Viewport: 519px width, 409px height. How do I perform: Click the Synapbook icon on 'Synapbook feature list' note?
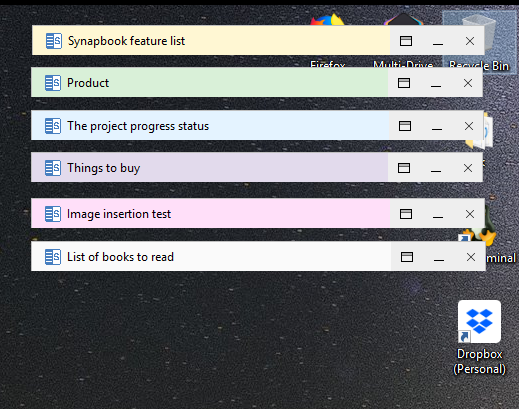[54, 41]
